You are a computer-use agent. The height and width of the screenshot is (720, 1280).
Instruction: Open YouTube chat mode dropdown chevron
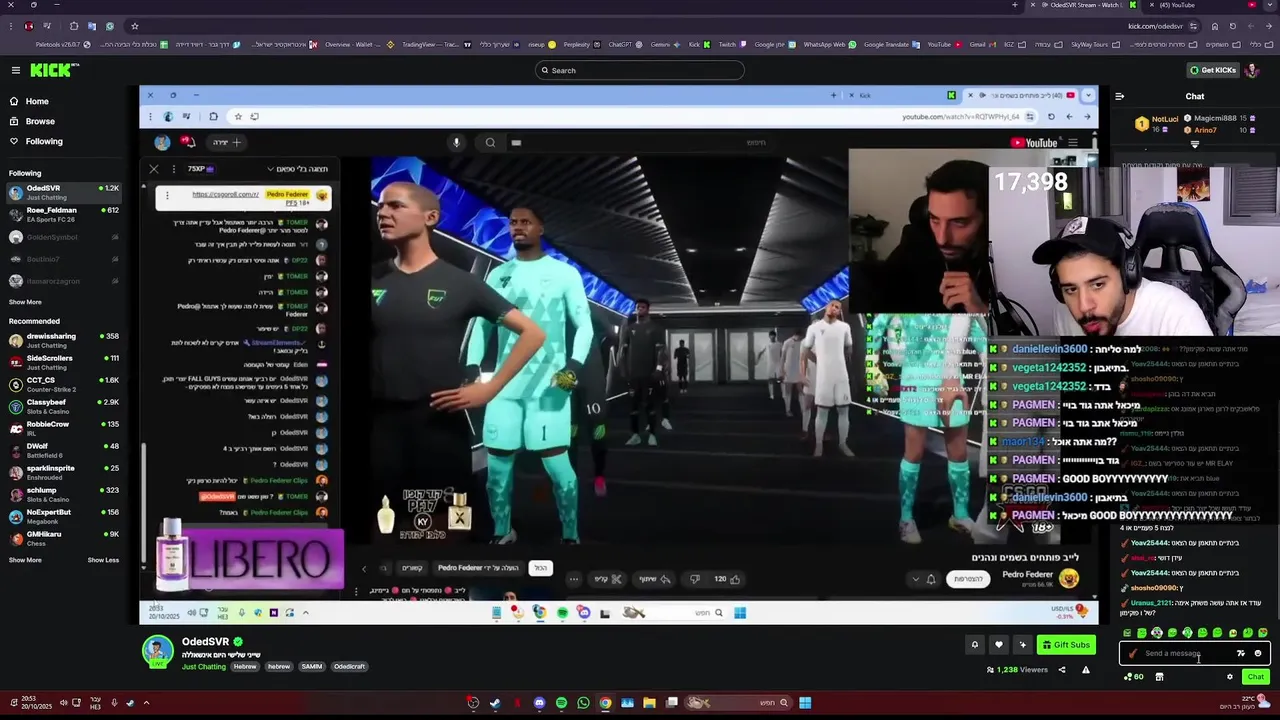pos(270,169)
